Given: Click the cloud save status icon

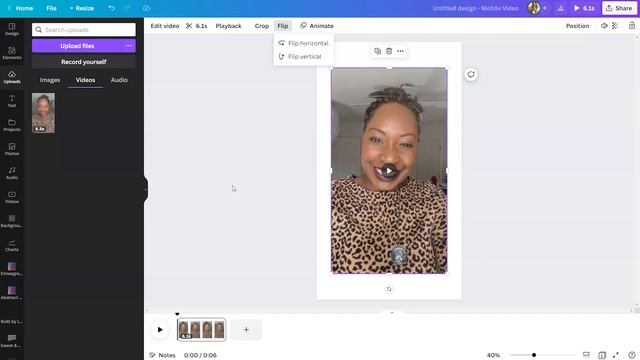Looking at the screenshot, I should (146, 8).
